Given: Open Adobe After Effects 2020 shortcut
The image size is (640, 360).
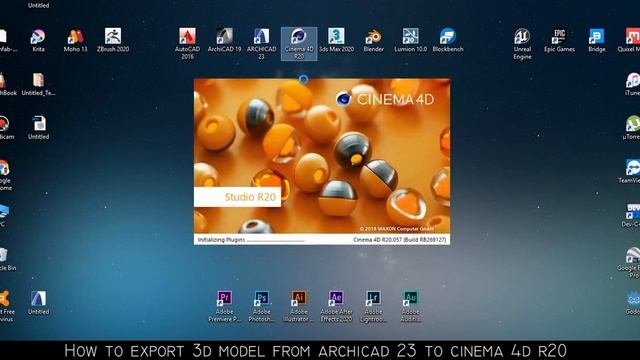Looking at the screenshot, I should point(336,307).
